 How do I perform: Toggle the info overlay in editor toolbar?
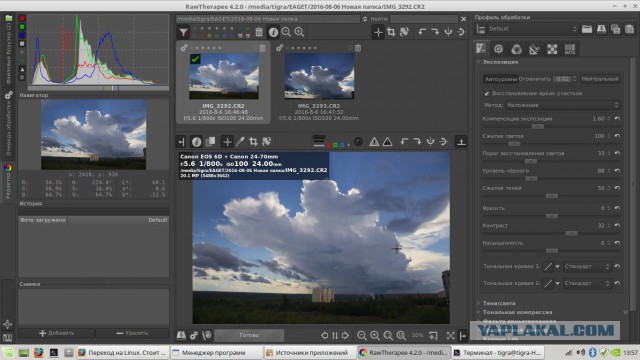(196, 142)
